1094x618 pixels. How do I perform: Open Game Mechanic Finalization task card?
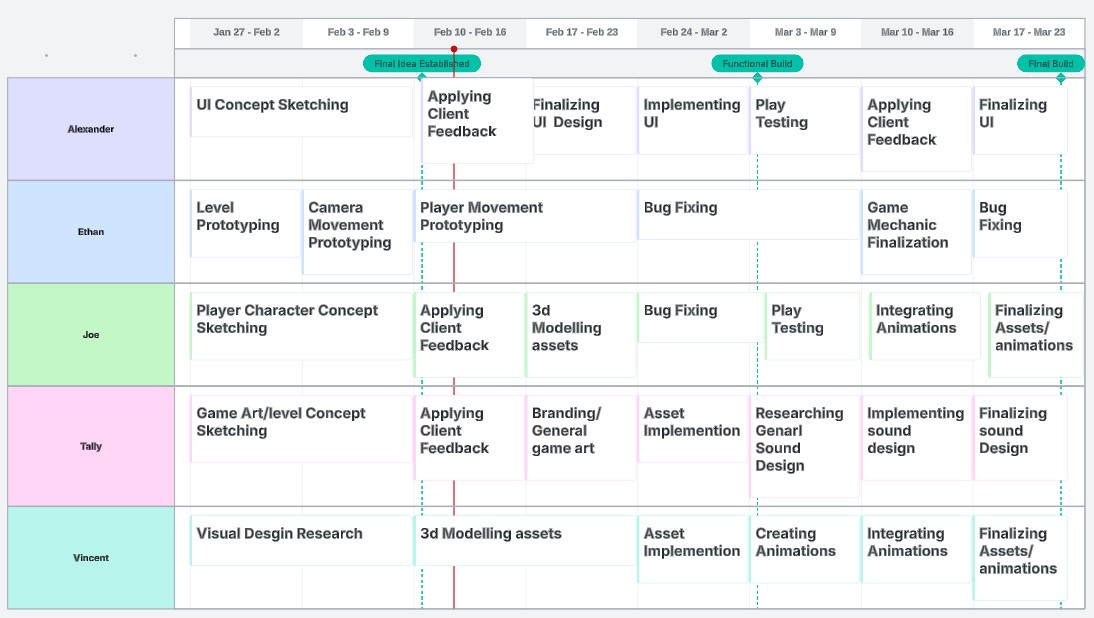[x=915, y=231]
